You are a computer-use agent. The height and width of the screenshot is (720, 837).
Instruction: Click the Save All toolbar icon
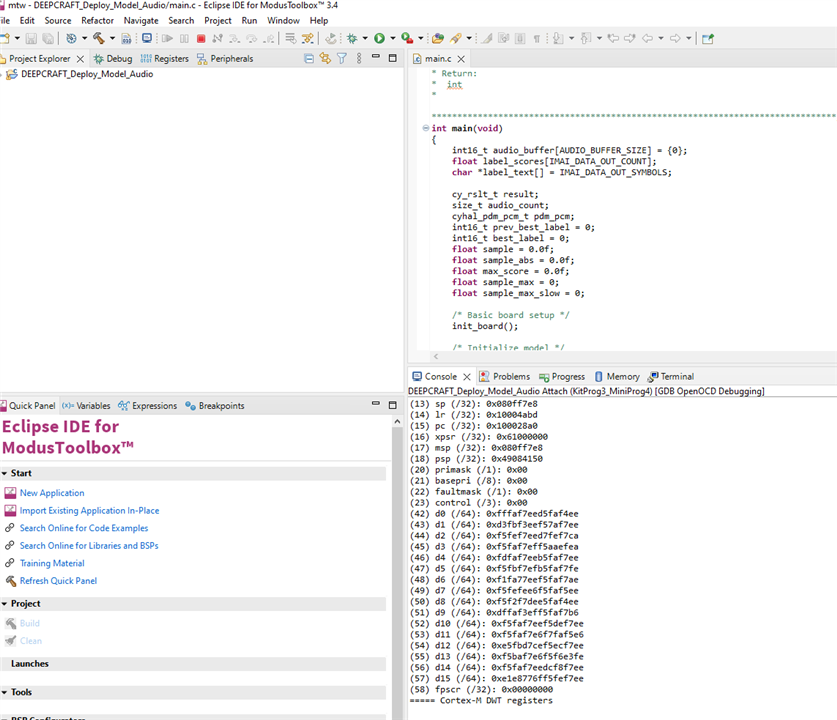48,38
